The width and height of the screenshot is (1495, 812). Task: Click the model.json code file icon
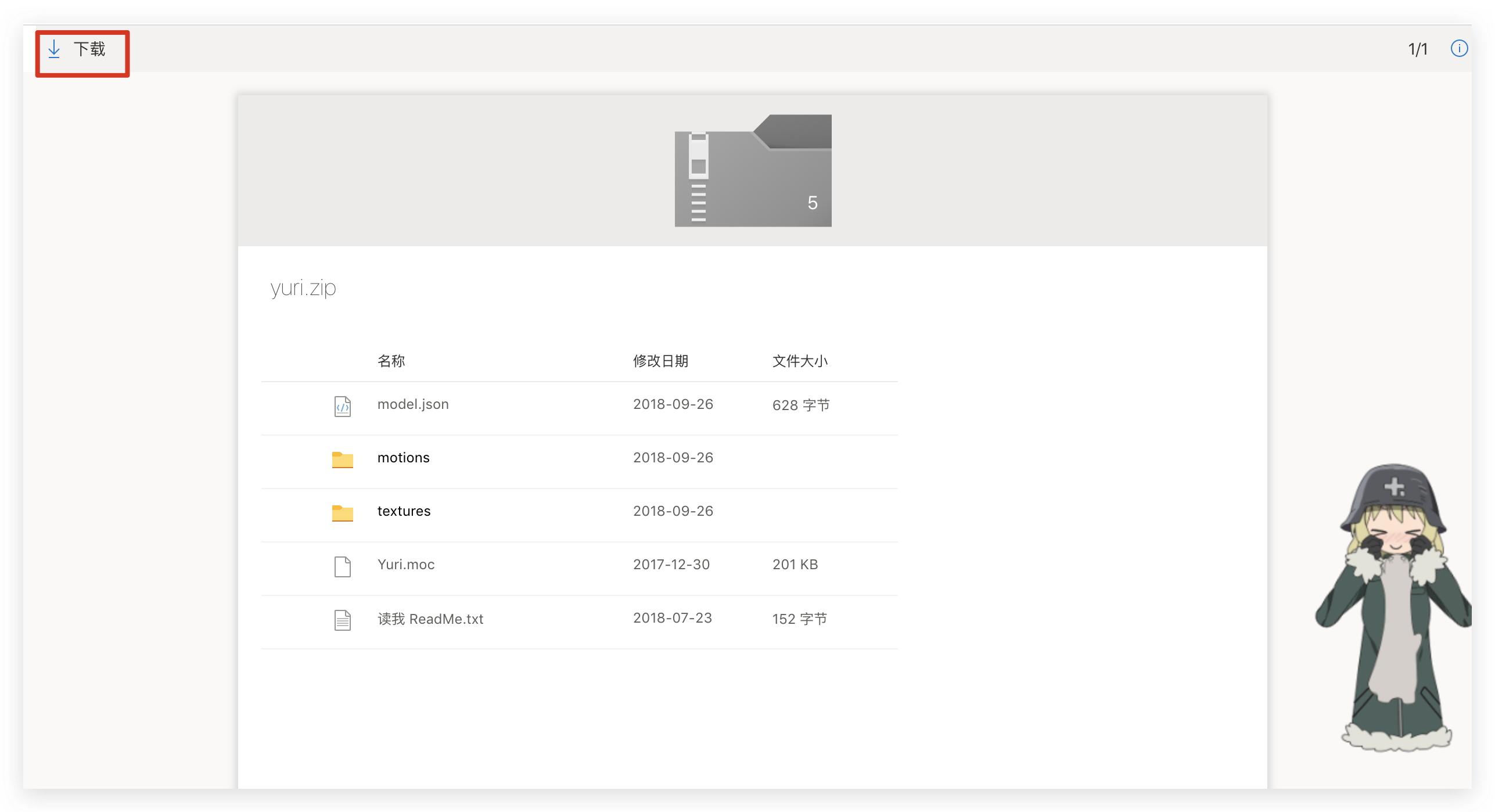click(343, 407)
